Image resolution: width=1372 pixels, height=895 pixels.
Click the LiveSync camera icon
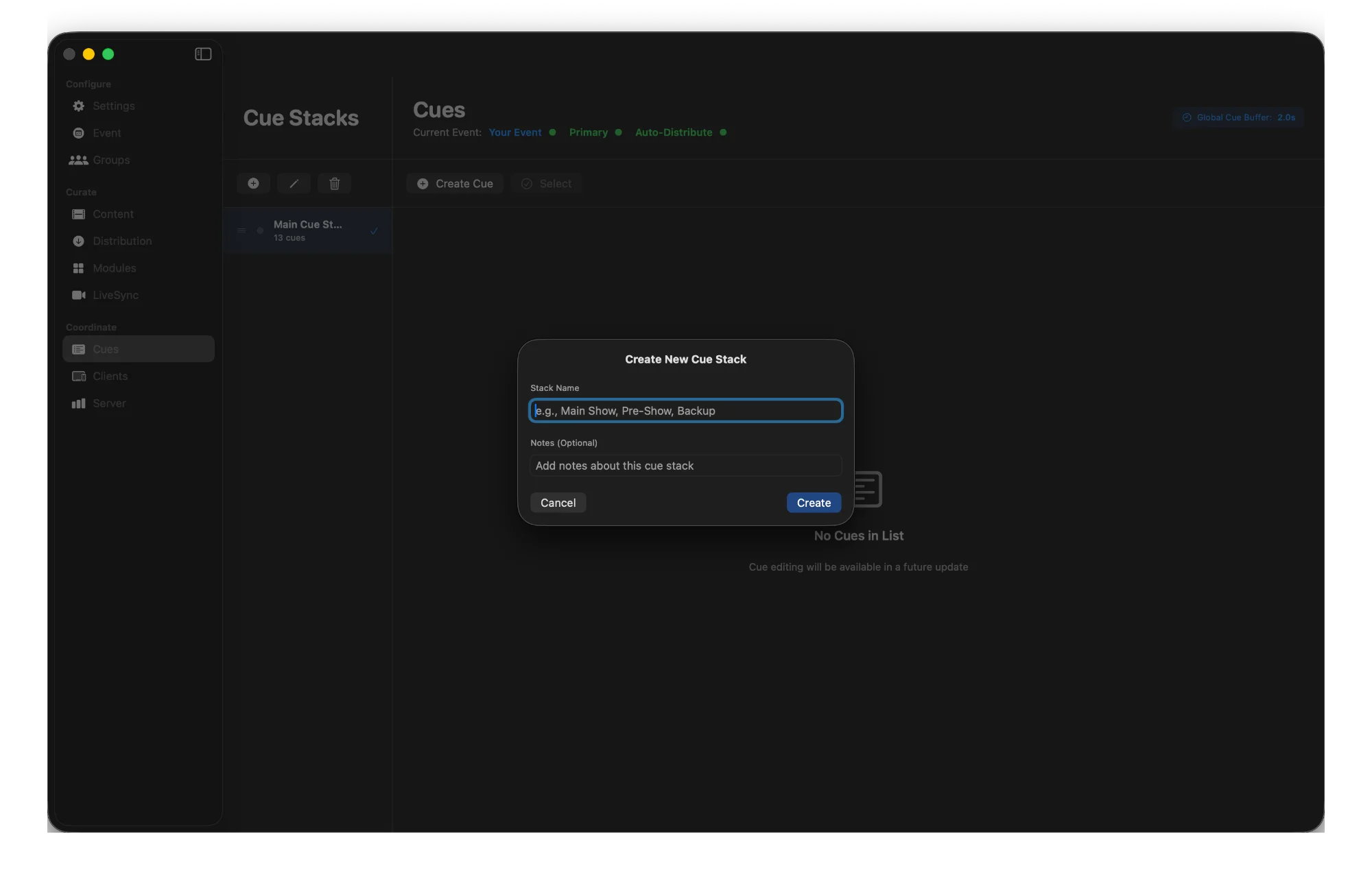tap(78, 295)
